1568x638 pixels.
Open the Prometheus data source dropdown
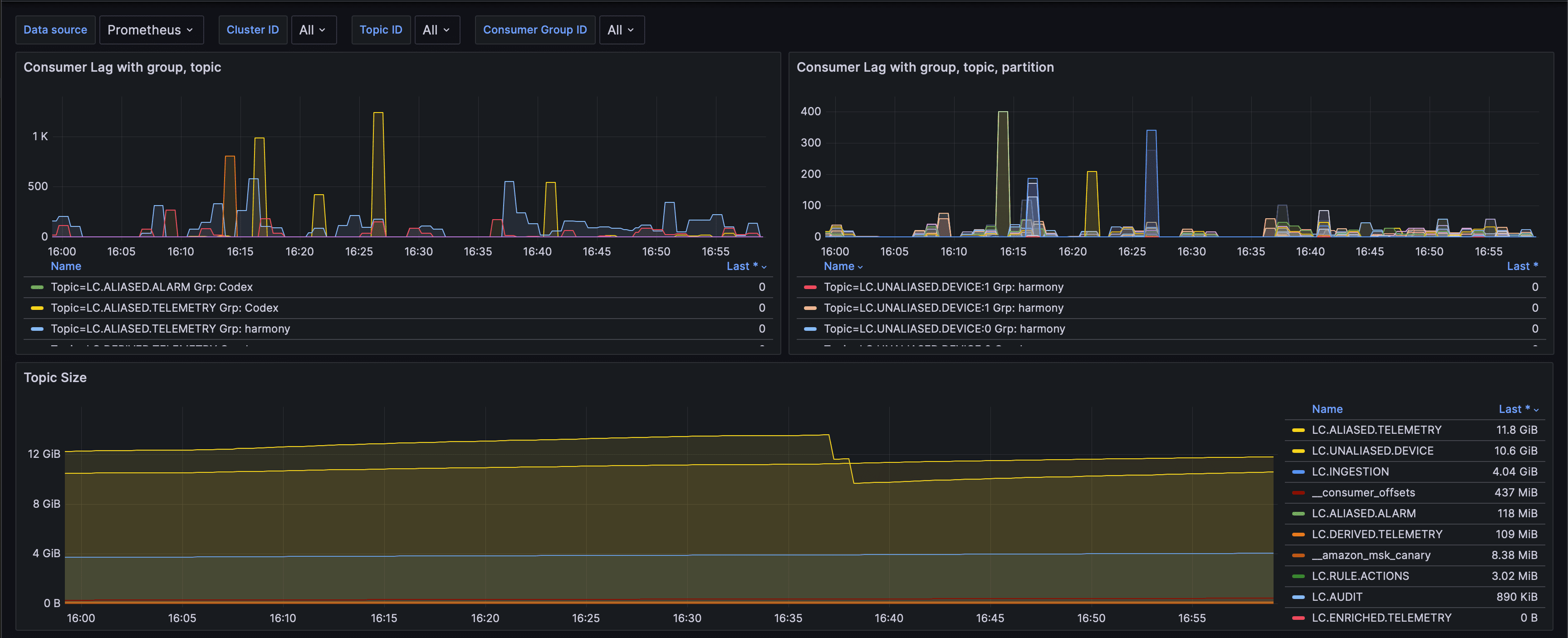coord(150,30)
